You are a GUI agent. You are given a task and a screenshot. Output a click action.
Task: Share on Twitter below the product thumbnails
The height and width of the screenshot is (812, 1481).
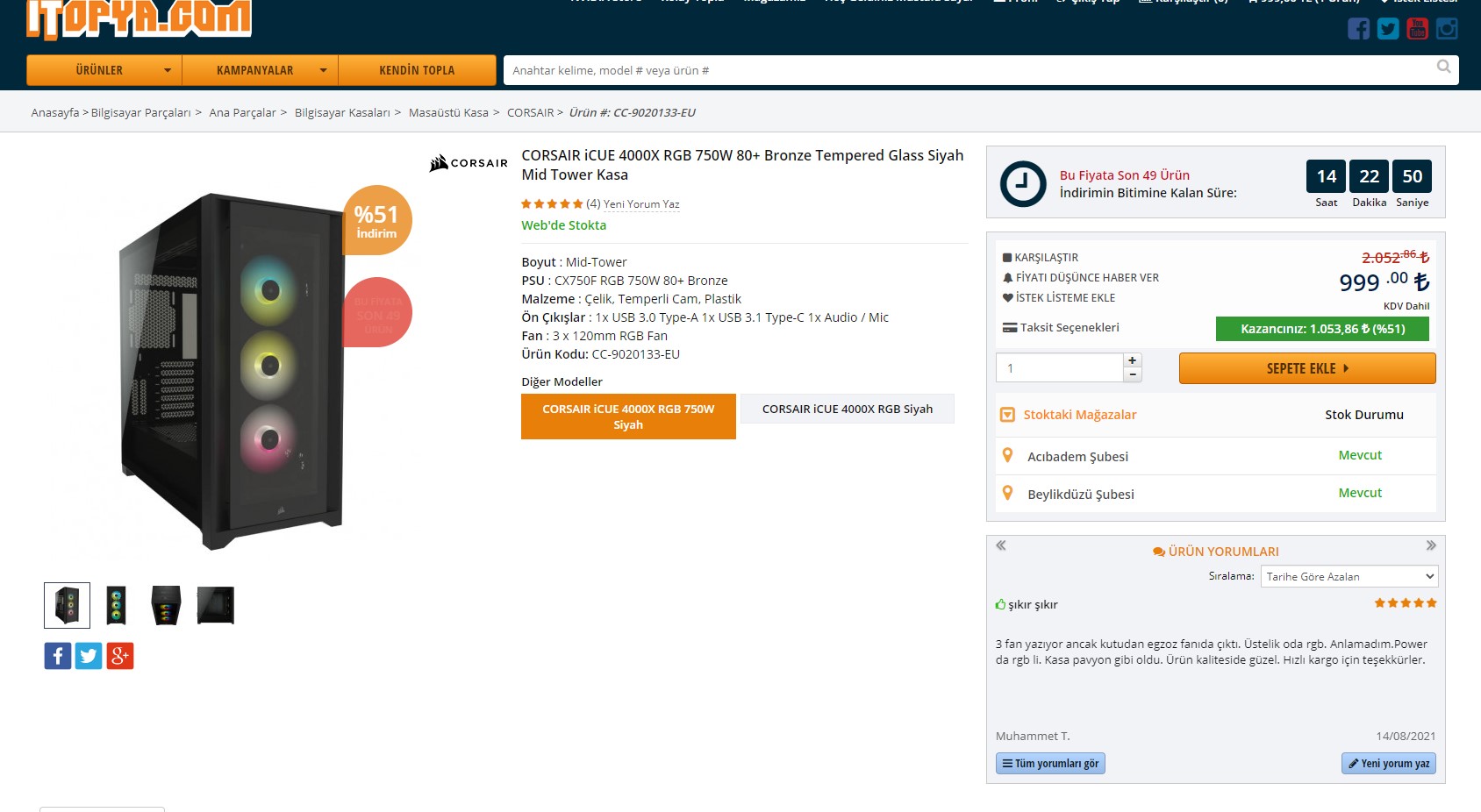(x=89, y=656)
